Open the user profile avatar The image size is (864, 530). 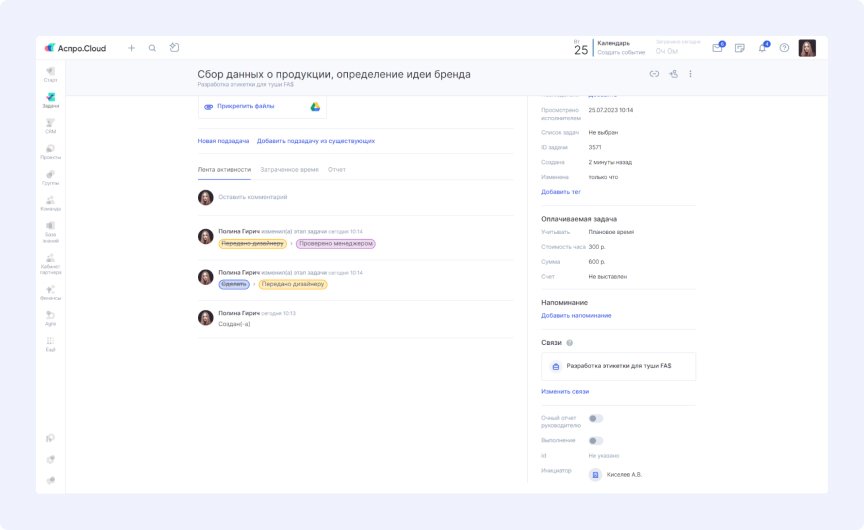click(807, 48)
